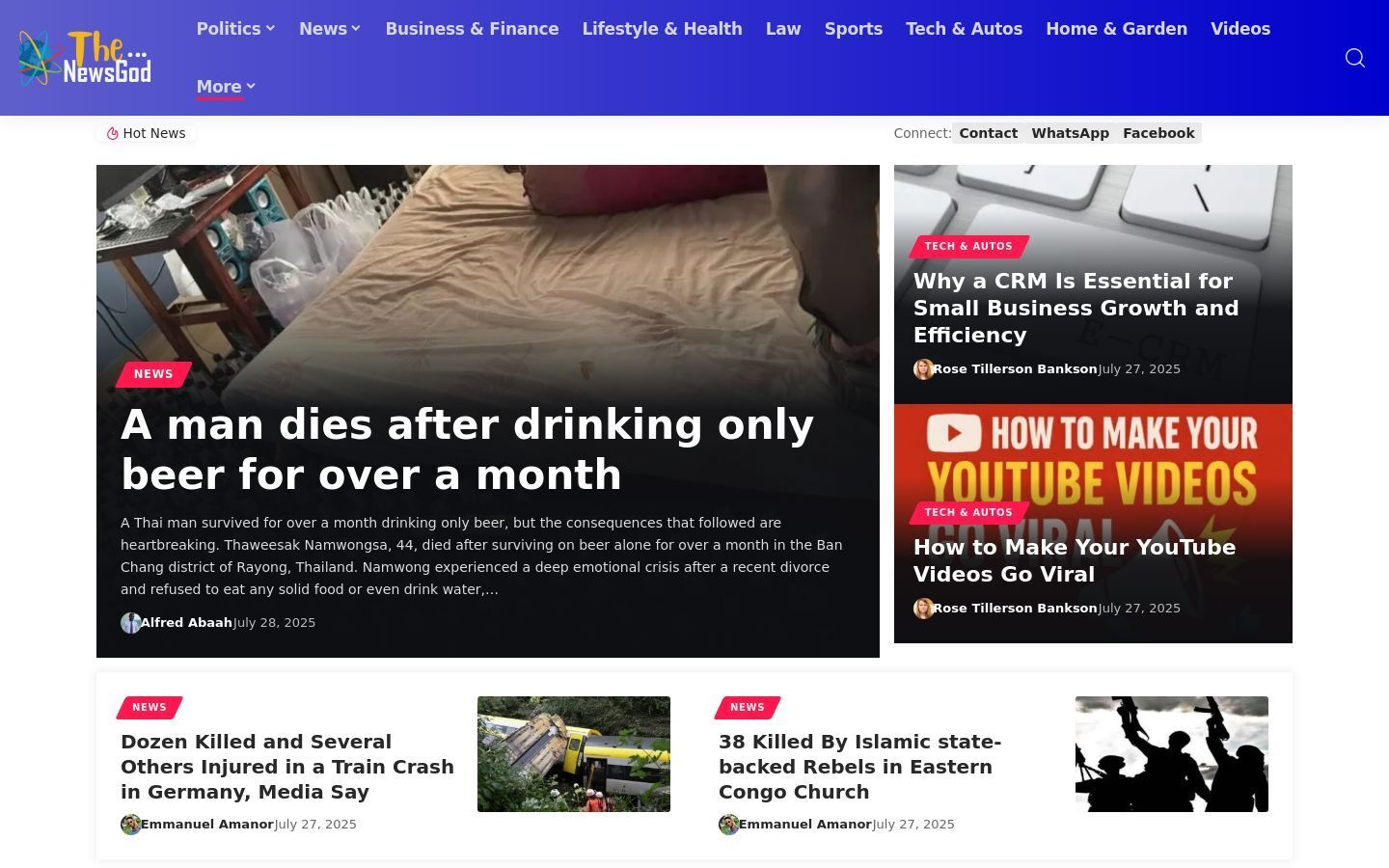The image size is (1389, 868).
Task: Click Emmanuel Amanor name under Congo church article
Action: pos(805,825)
